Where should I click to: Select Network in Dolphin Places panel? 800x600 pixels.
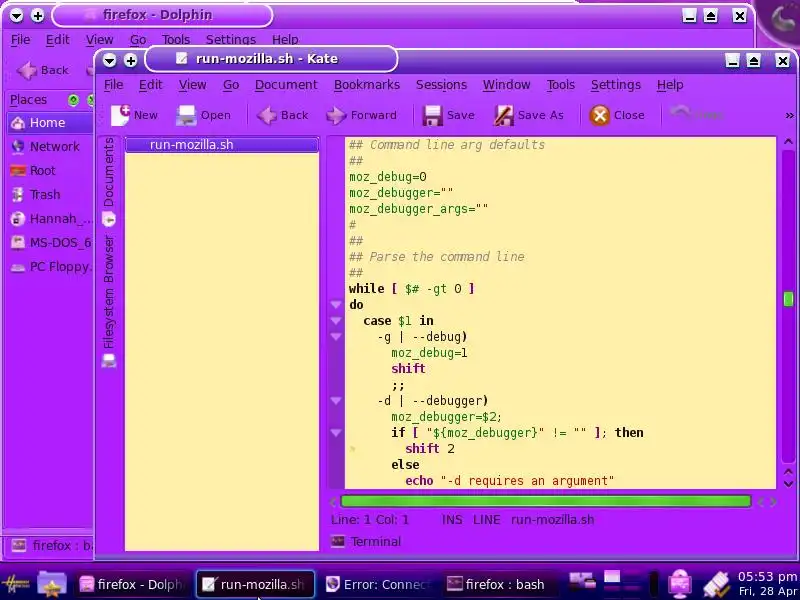click(49, 146)
